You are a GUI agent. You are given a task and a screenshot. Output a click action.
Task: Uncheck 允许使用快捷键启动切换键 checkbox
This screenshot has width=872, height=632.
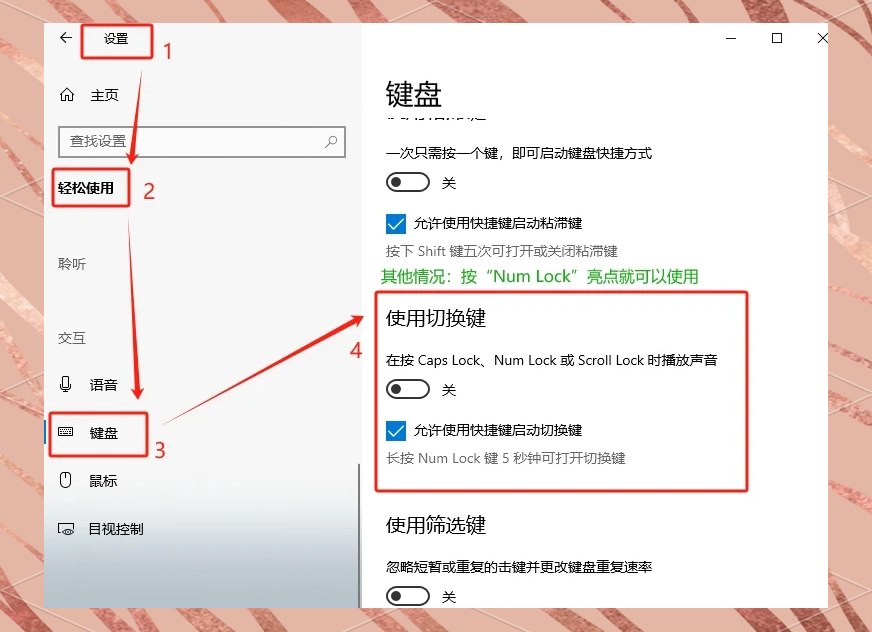[396, 431]
